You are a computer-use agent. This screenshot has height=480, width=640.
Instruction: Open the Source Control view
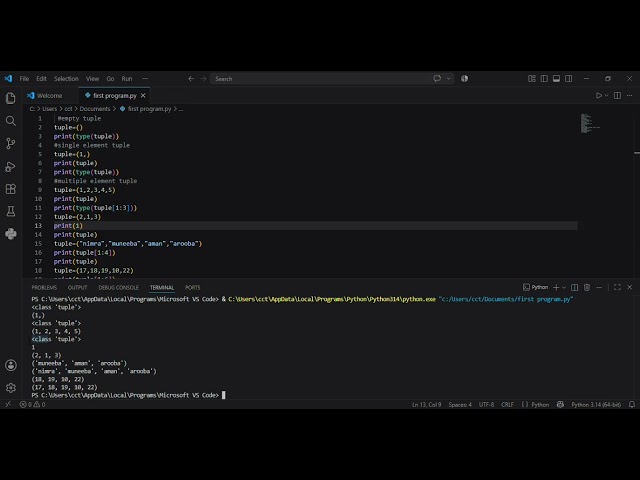point(11,143)
